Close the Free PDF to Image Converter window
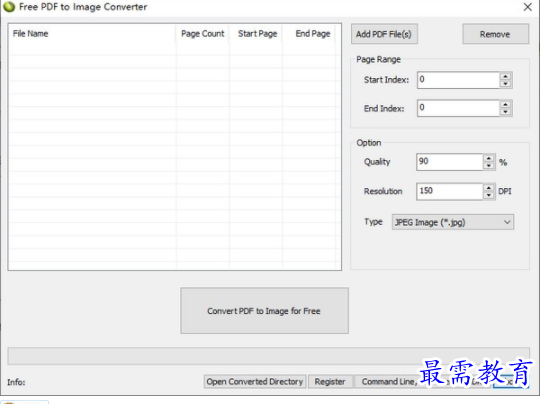This screenshot has width=541, height=404. [x=528, y=7]
